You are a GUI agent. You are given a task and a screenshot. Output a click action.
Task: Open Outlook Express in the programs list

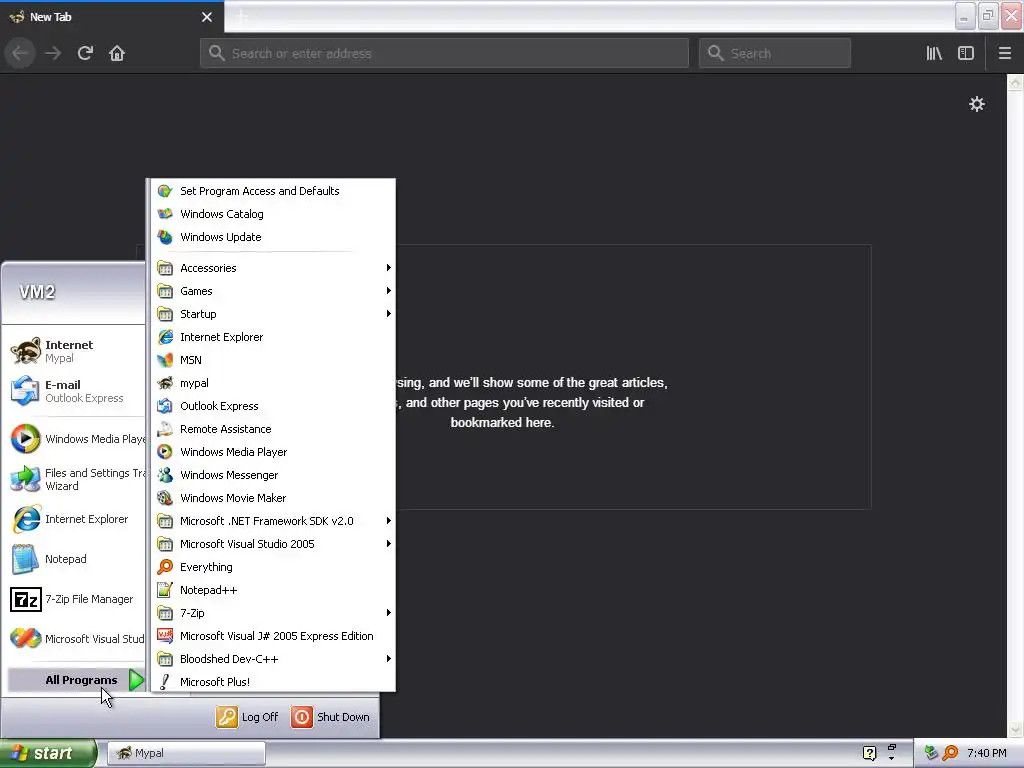click(x=273, y=406)
